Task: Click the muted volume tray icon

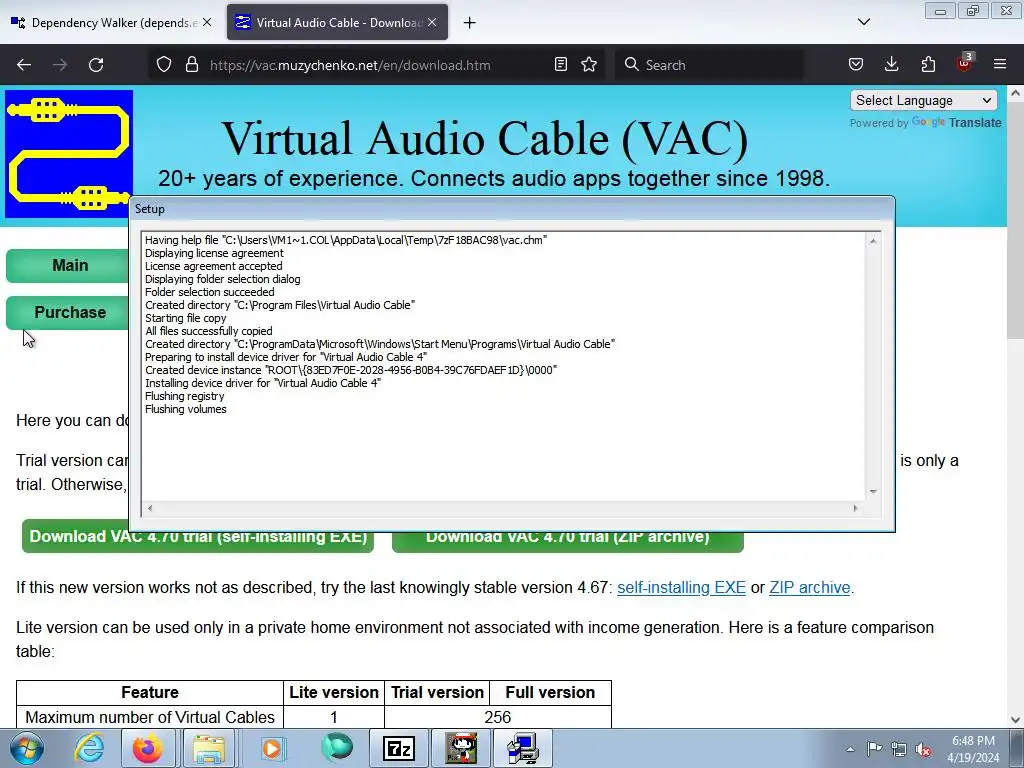Action: 923,750
